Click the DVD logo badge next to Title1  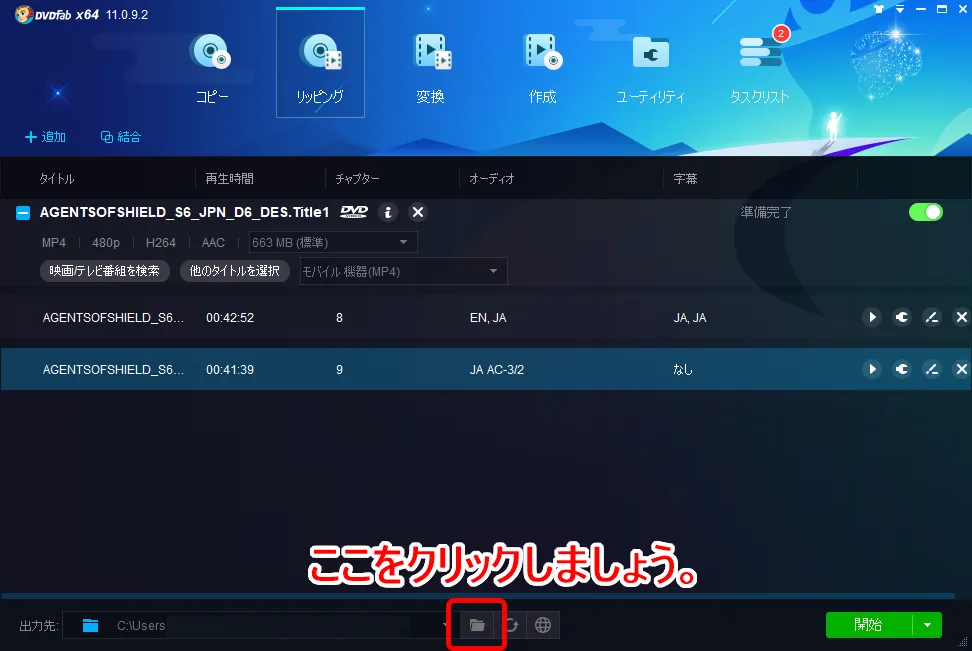[354, 213]
